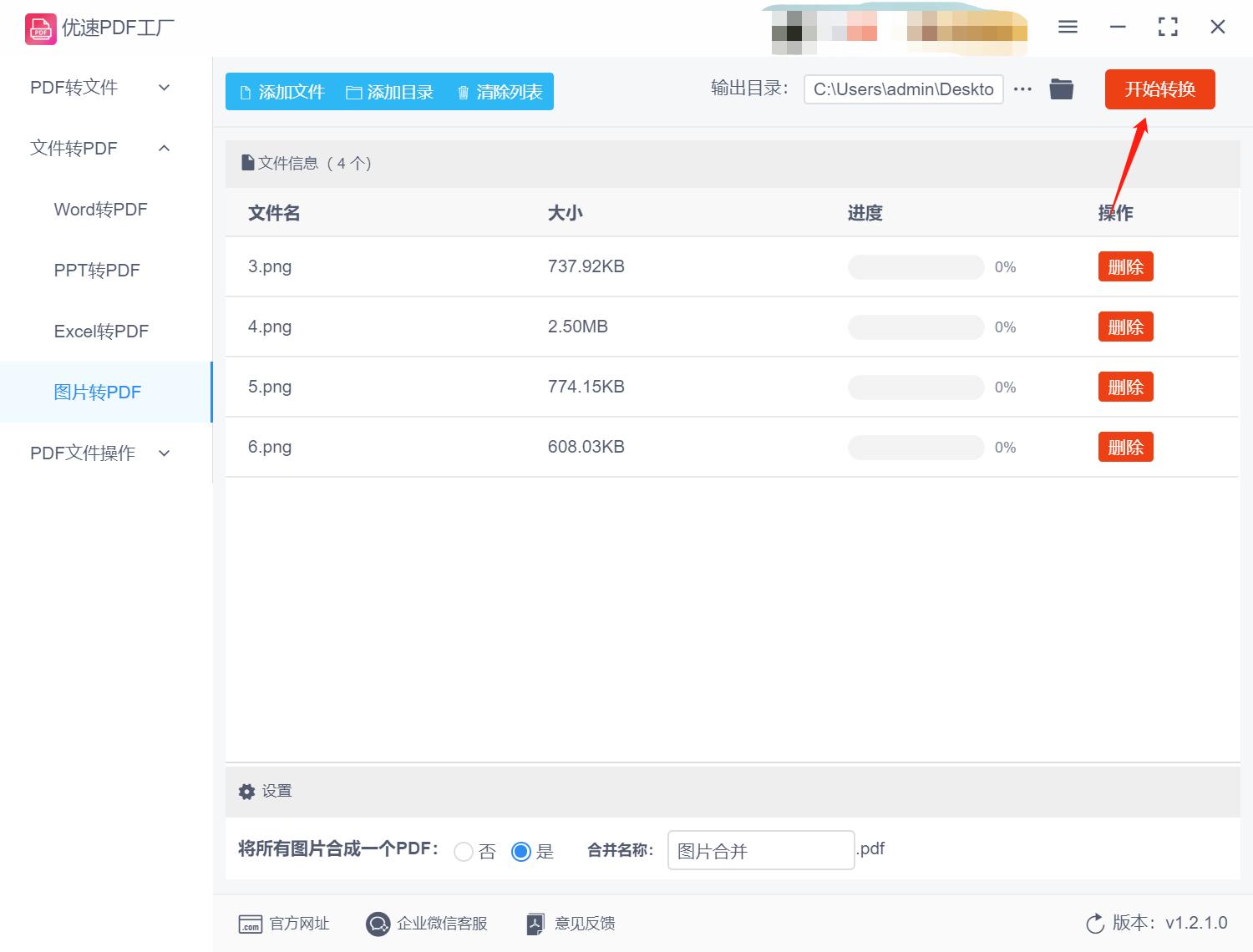
Task: Click the progress bar for 3.png
Action: [916, 266]
